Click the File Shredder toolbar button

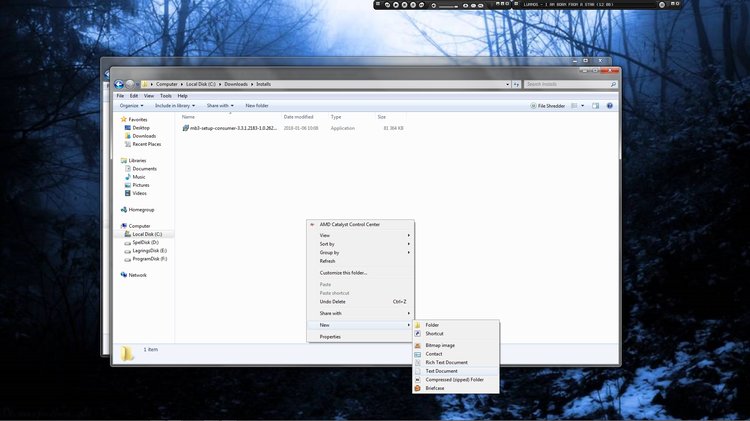tap(547, 106)
